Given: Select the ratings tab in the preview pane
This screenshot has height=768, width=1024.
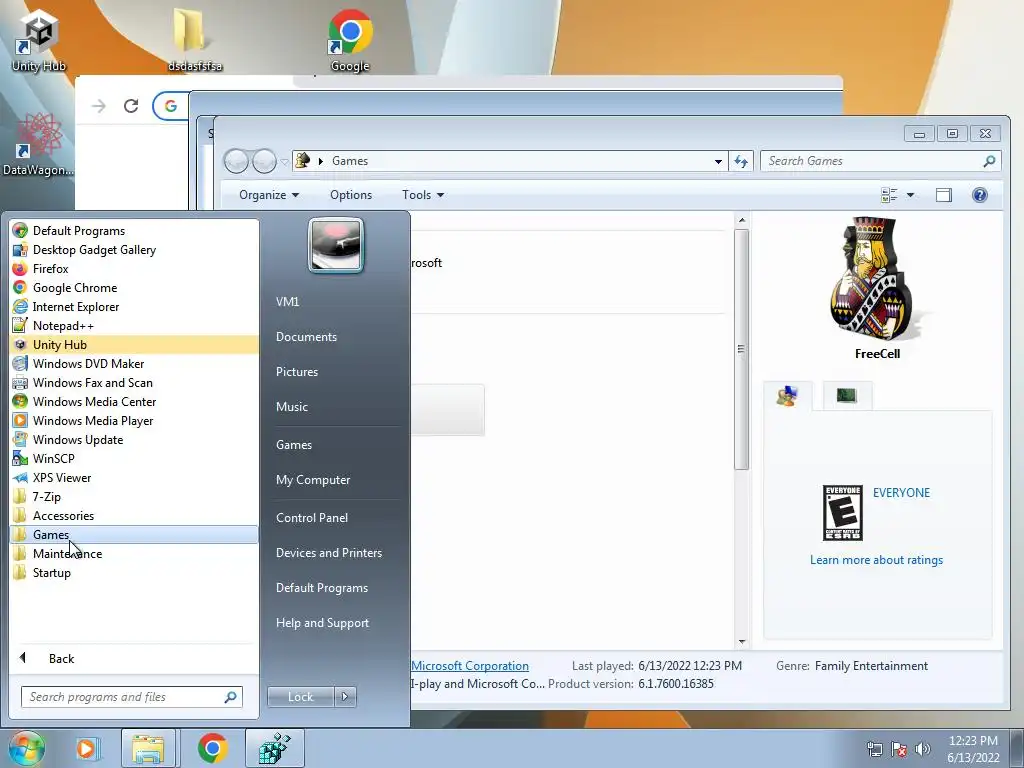Looking at the screenshot, I should click(788, 396).
